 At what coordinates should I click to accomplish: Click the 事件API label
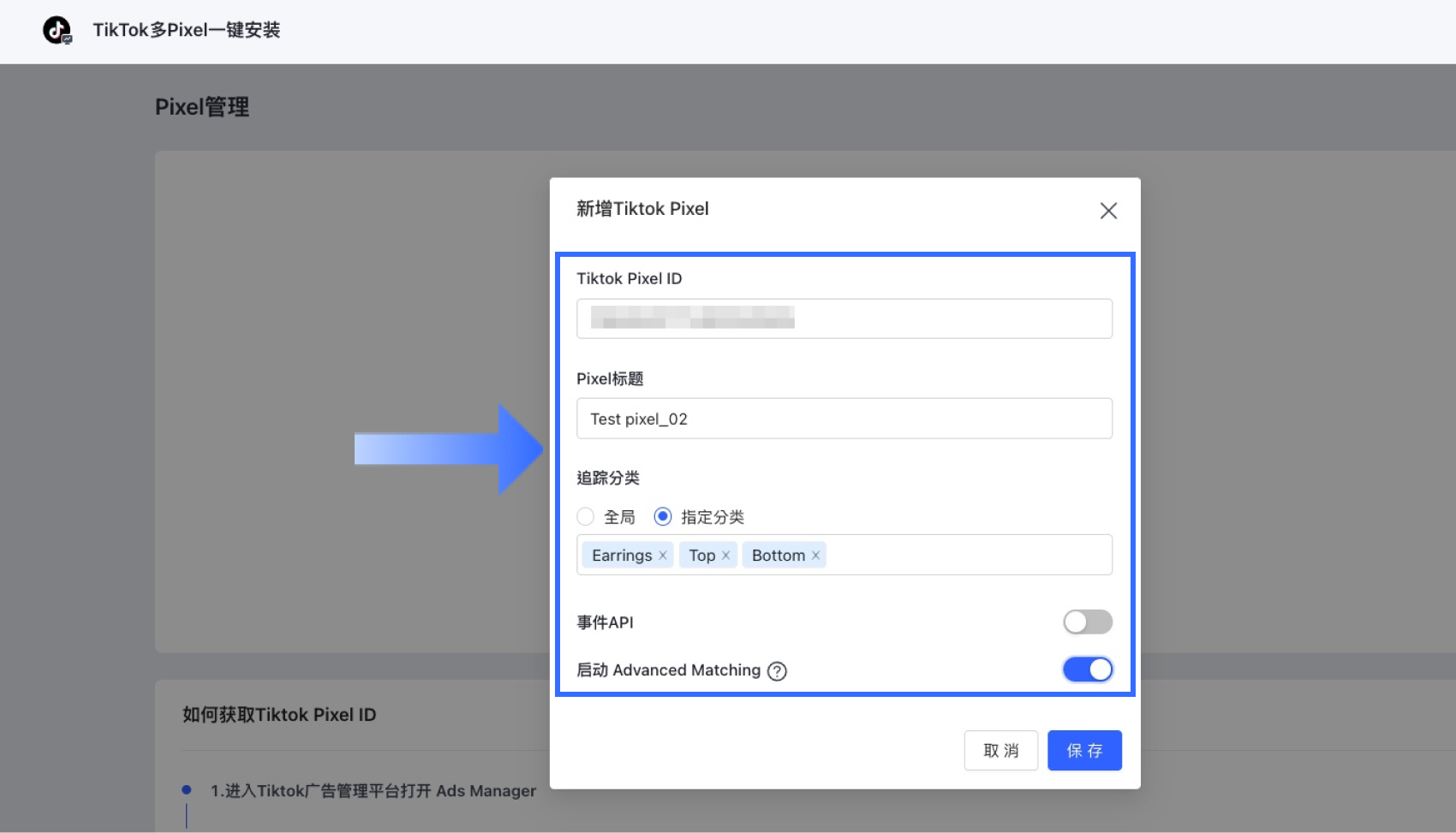(606, 622)
